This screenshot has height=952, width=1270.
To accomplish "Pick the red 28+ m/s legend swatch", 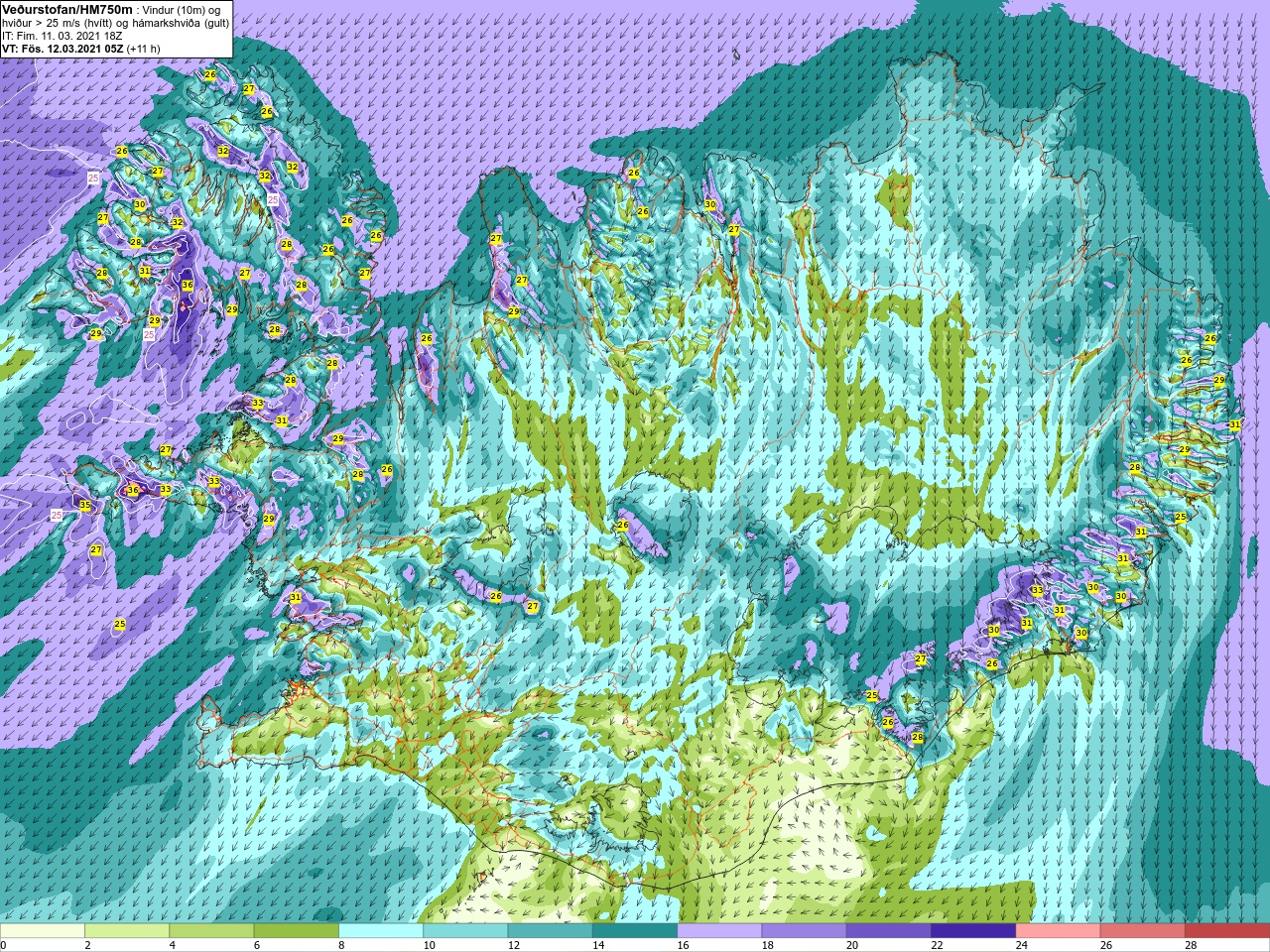I will click(x=1227, y=931).
